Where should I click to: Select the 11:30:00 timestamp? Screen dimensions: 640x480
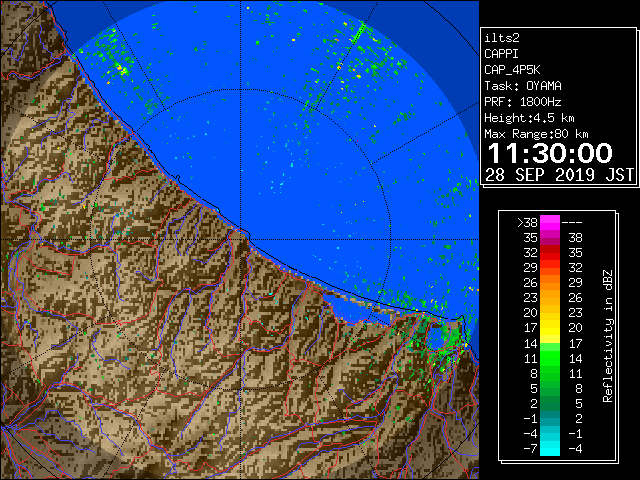point(550,153)
